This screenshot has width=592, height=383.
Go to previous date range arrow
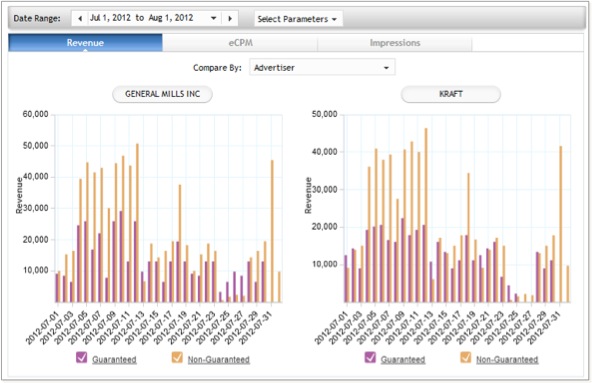click(80, 18)
